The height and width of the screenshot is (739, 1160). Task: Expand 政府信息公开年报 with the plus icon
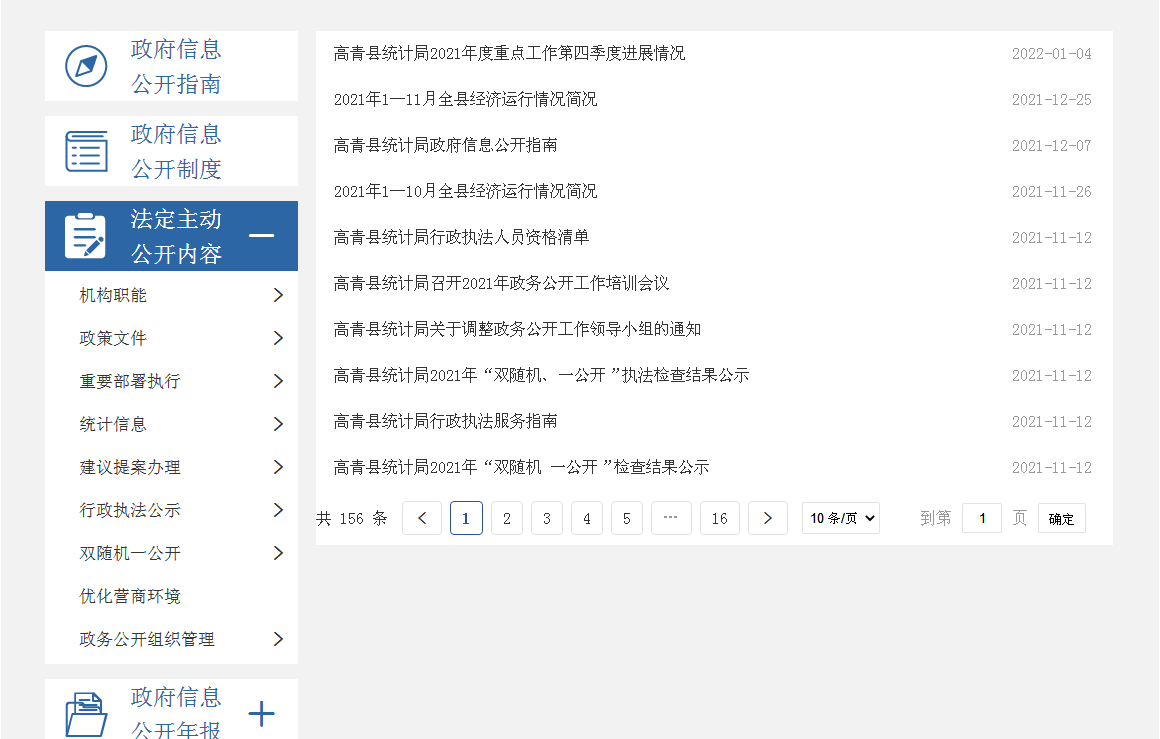tap(261, 714)
